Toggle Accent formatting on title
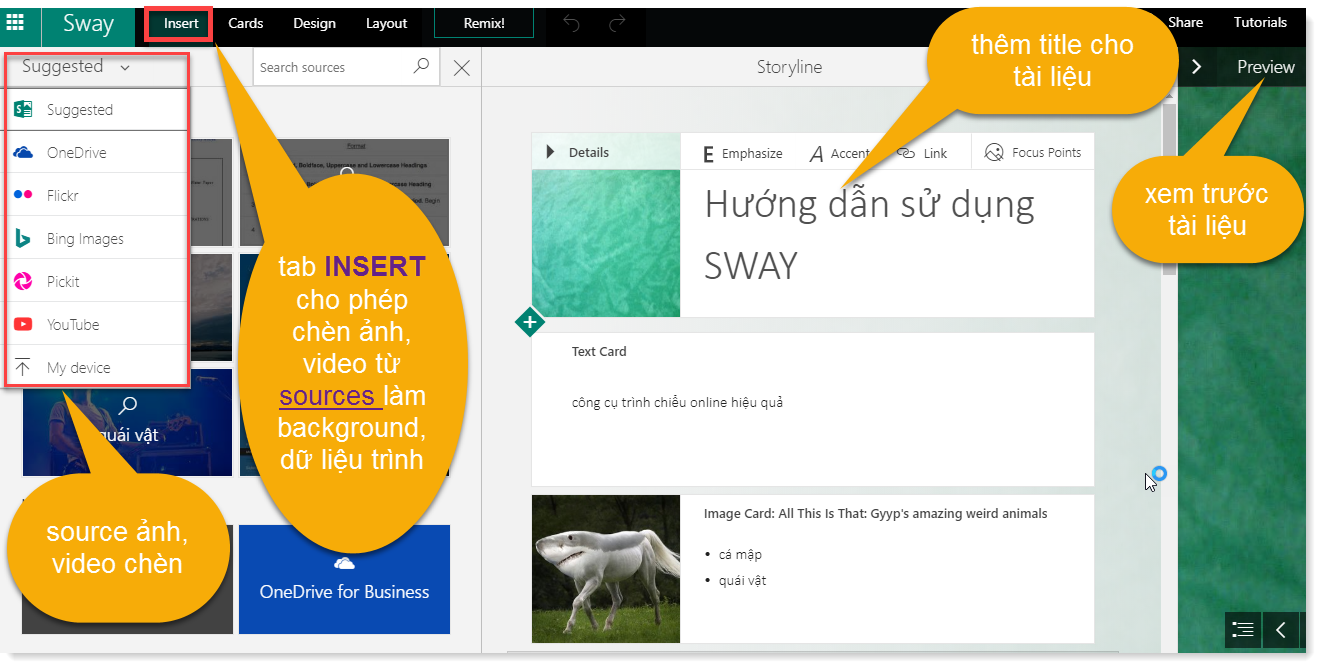Image resolution: width=1330 pixels, height=668 pixels. [x=838, y=153]
